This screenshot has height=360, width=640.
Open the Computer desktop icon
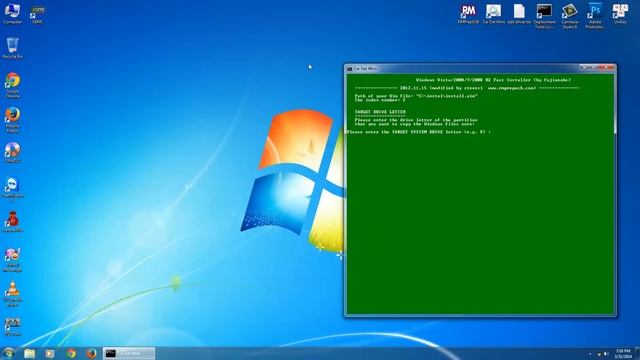point(12,13)
